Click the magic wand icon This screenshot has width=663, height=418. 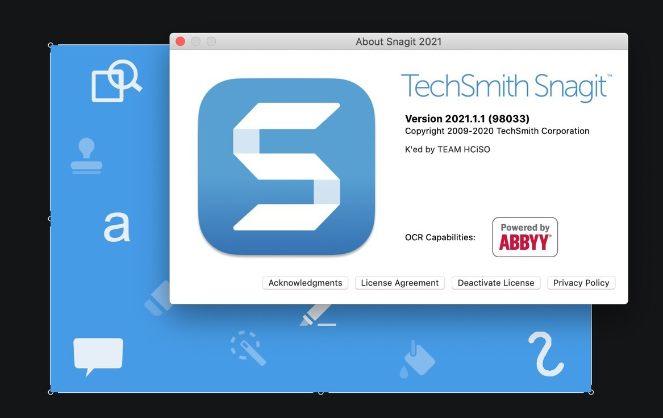(248, 349)
